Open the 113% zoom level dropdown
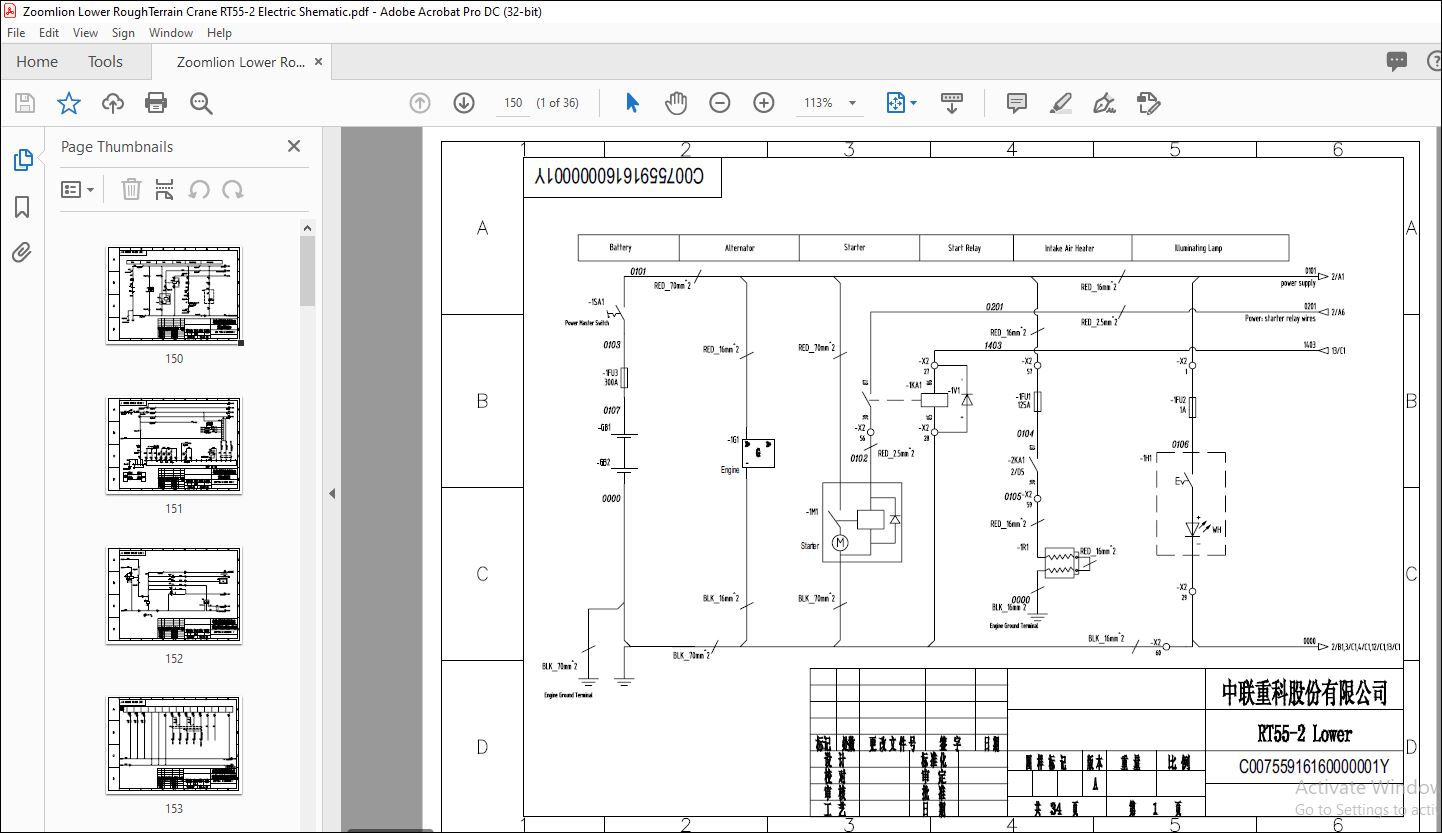This screenshot has width=1442, height=833. [x=852, y=103]
